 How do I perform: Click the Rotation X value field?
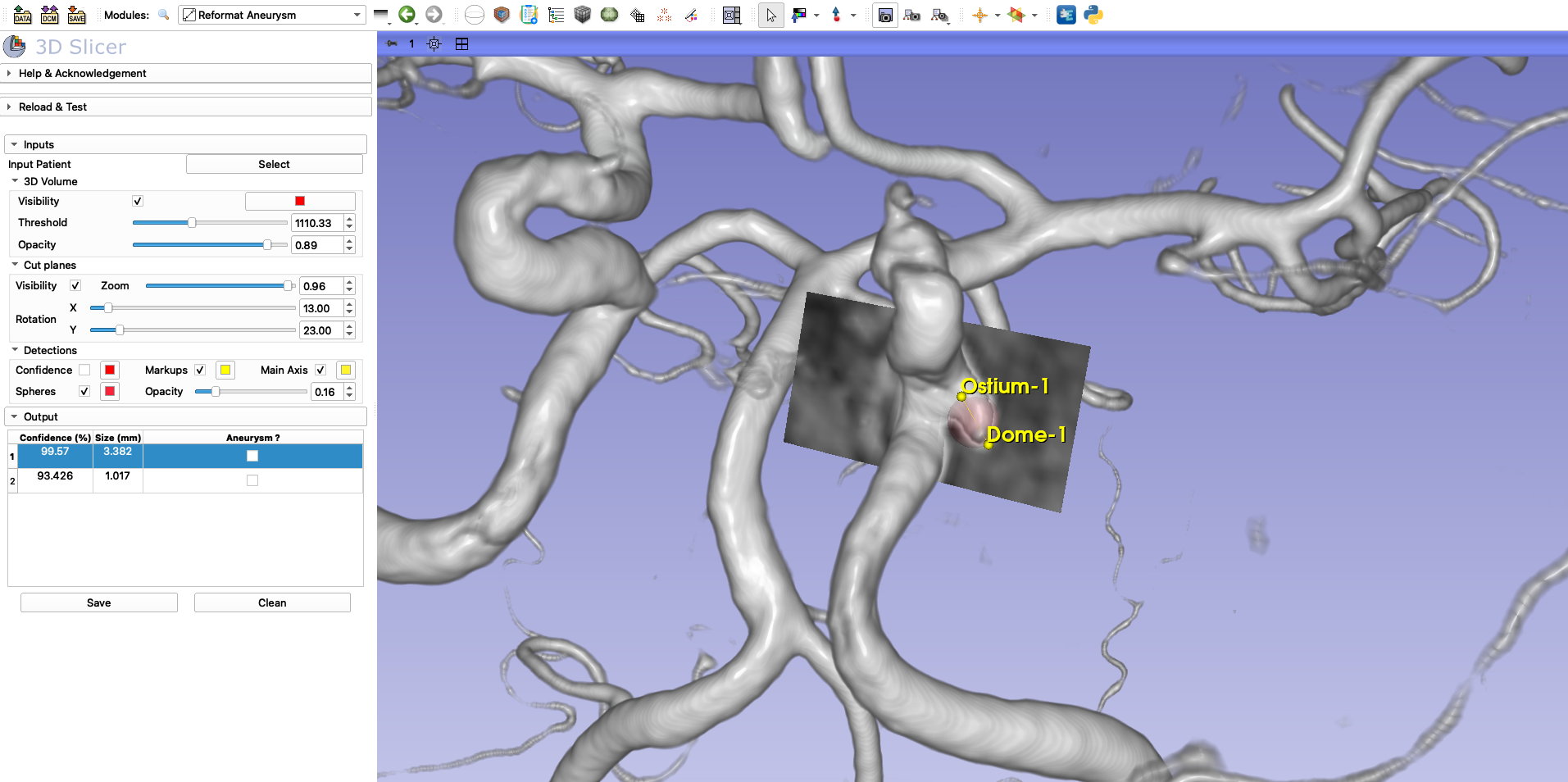coord(320,308)
